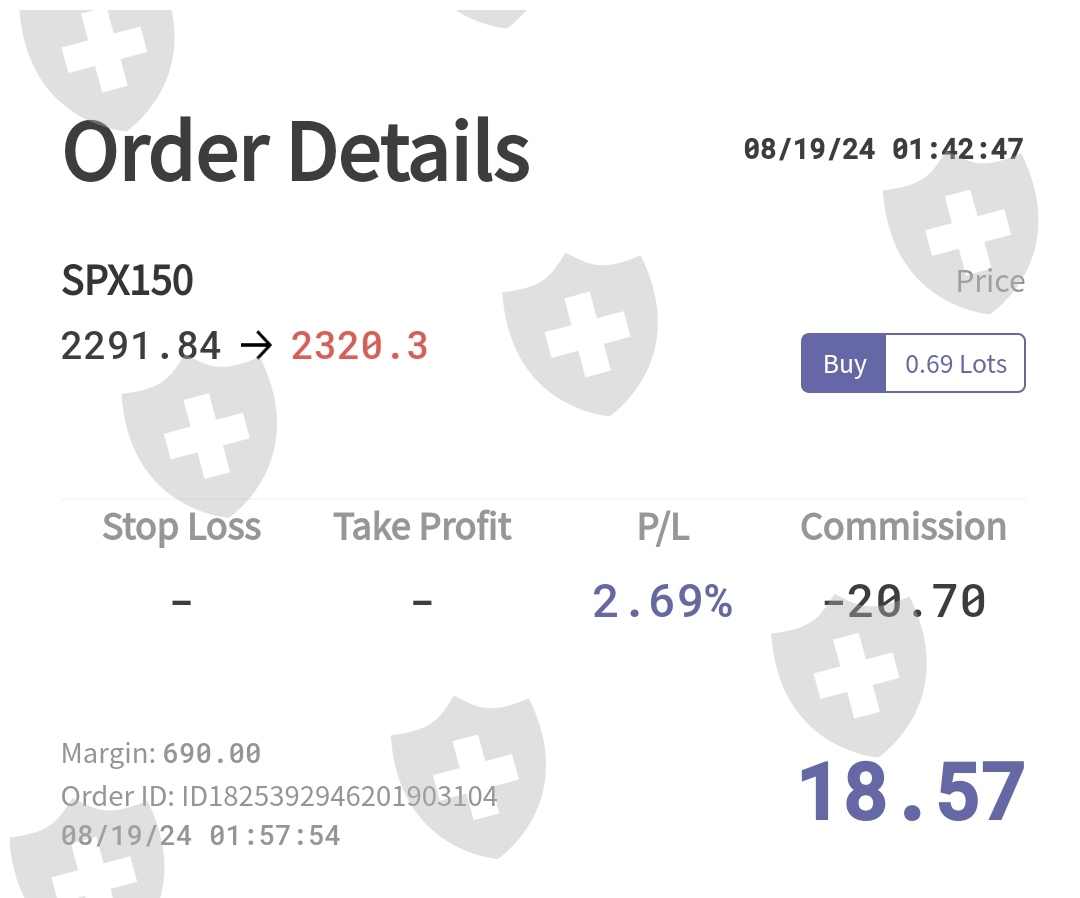Click the opening price 2291.84
The height and width of the screenshot is (898, 1080).
141,347
